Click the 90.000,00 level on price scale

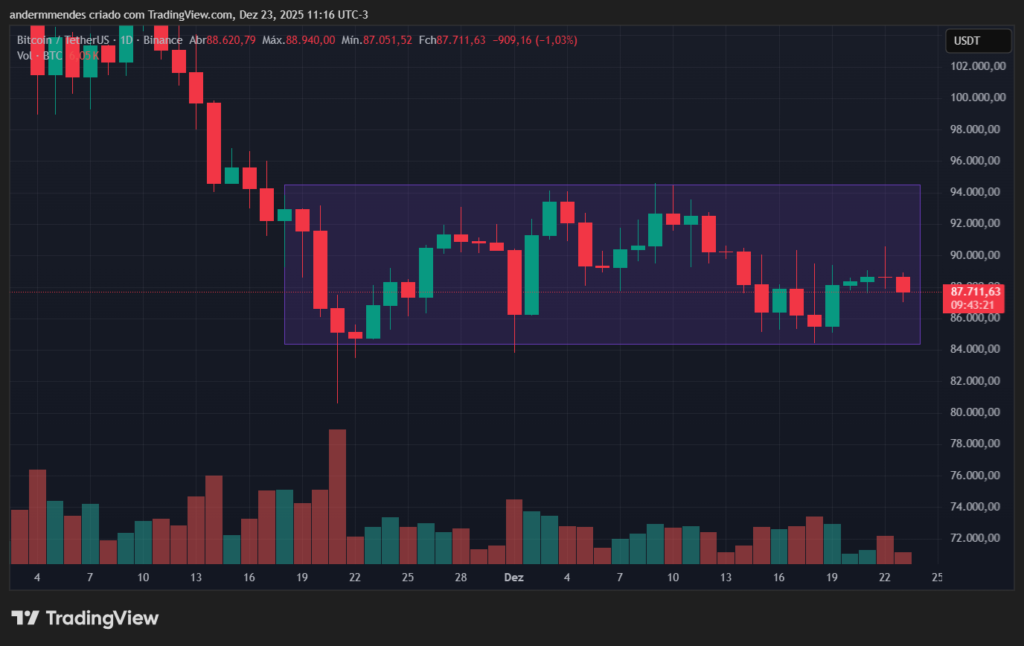coord(977,255)
